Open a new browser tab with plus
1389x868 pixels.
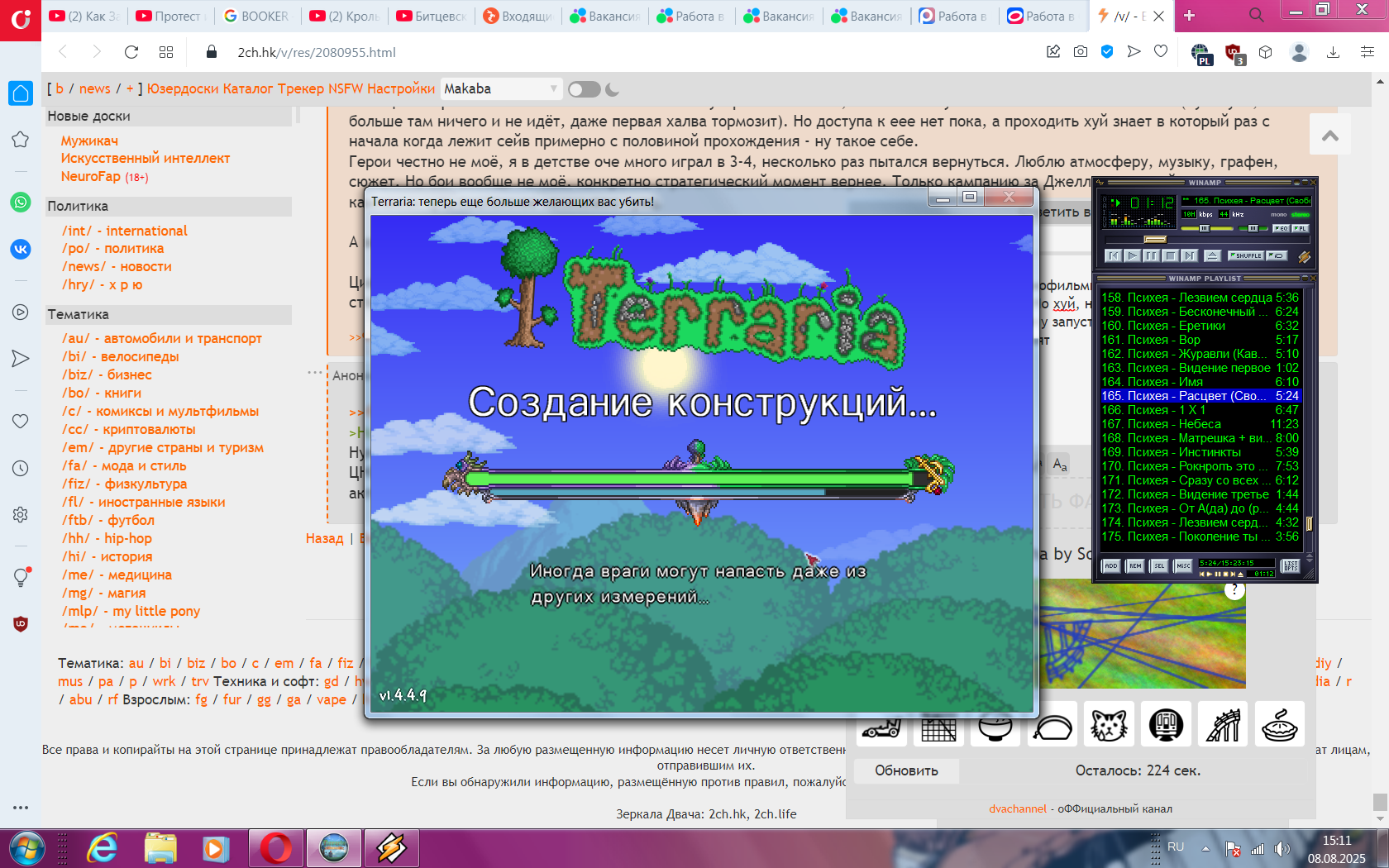tap(1189, 16)
